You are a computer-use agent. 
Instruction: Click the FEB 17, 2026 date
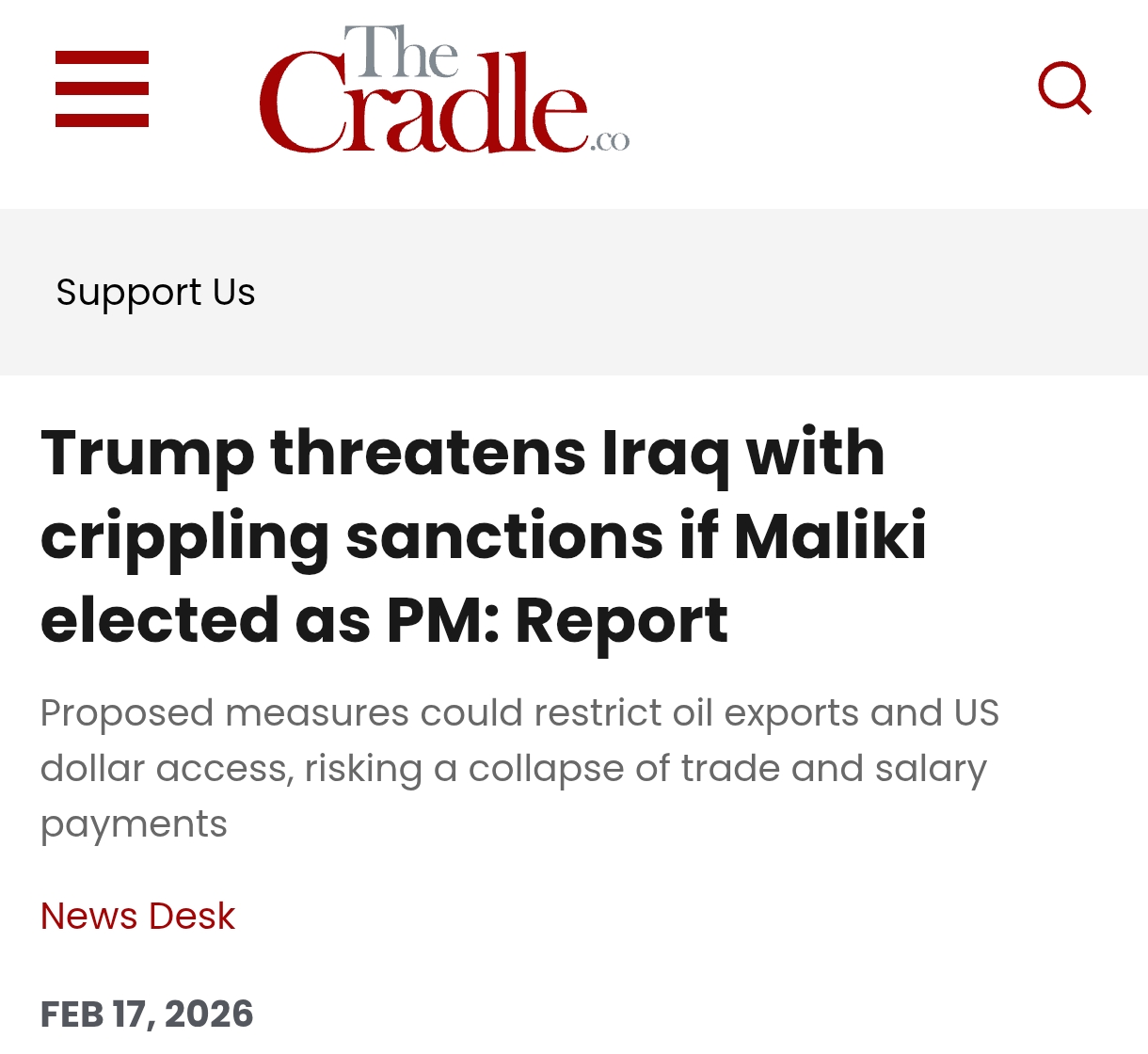(147, 1014)
